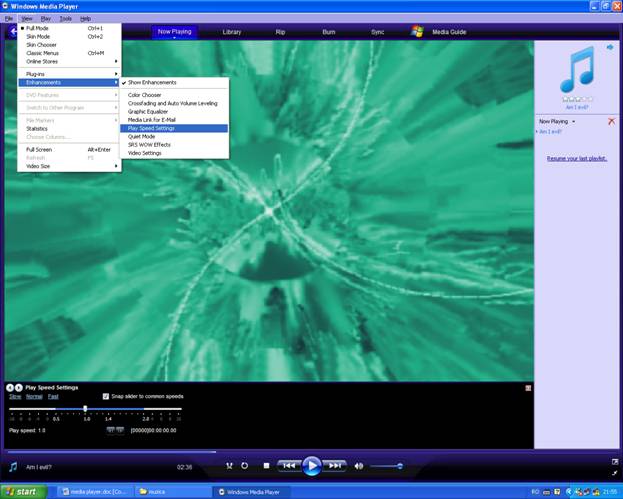Open the Tools menu
The image size is (623, 499).
pos(66,19)
